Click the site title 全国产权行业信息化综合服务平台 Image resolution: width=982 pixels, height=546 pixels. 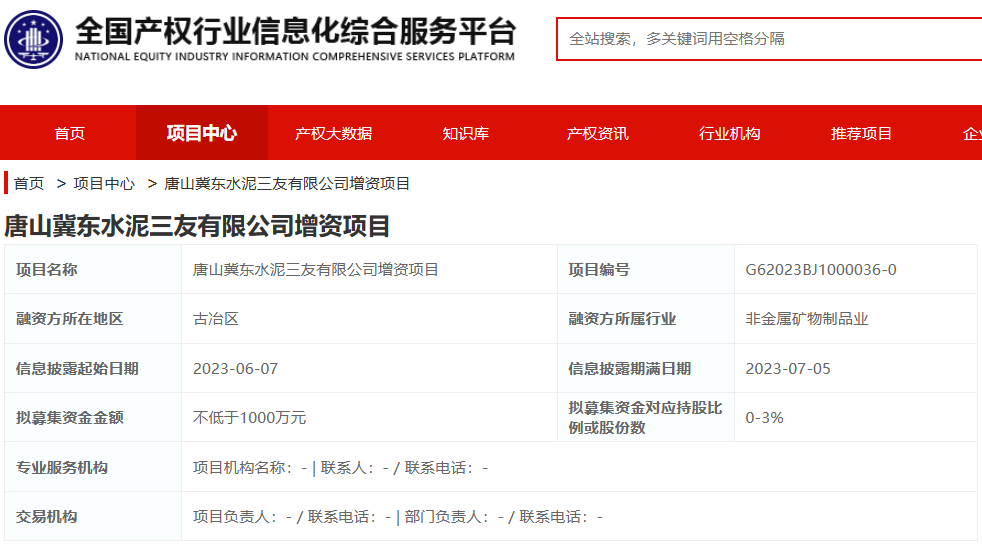tap(295, 31)
